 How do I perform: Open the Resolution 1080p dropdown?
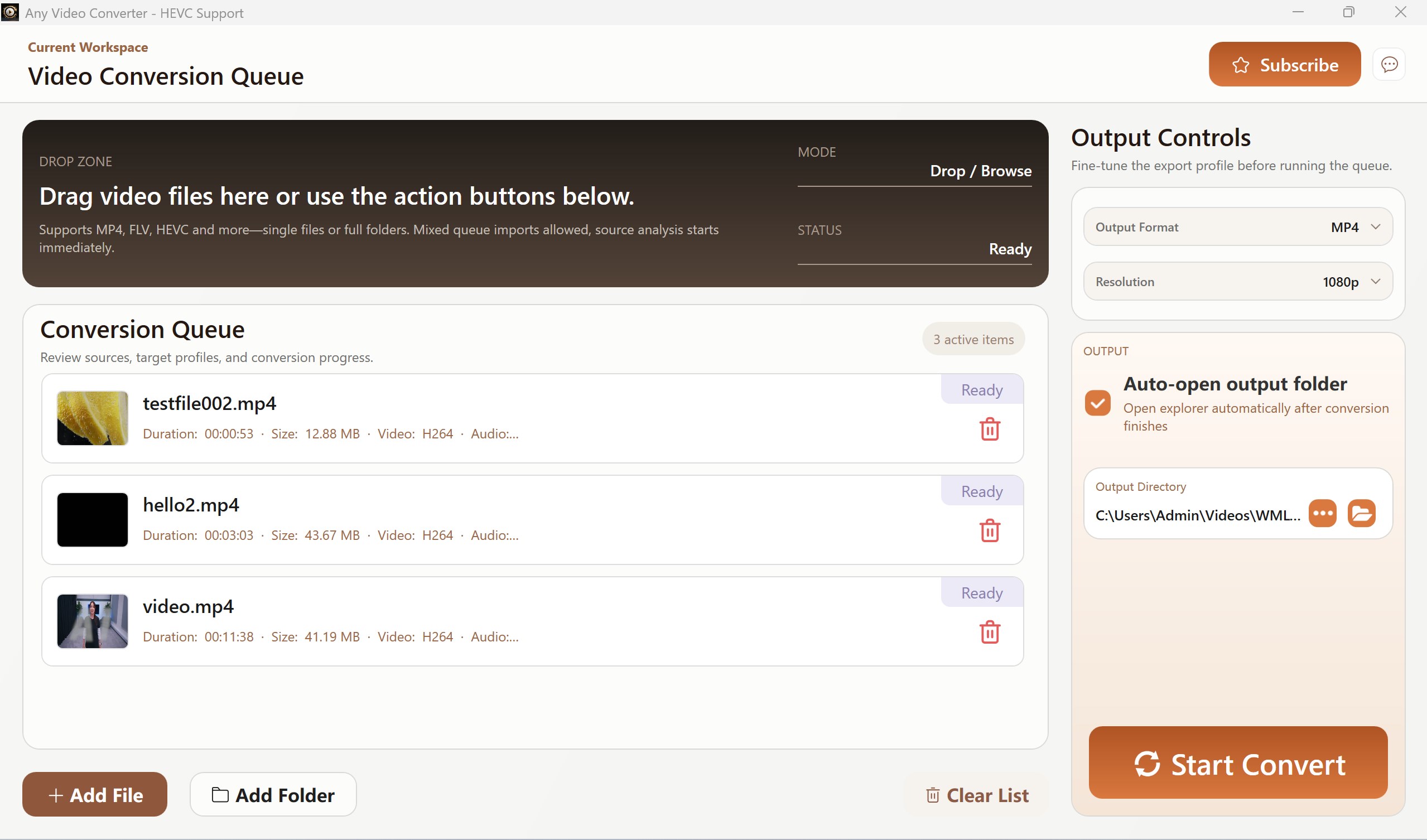click(1238, 281)
